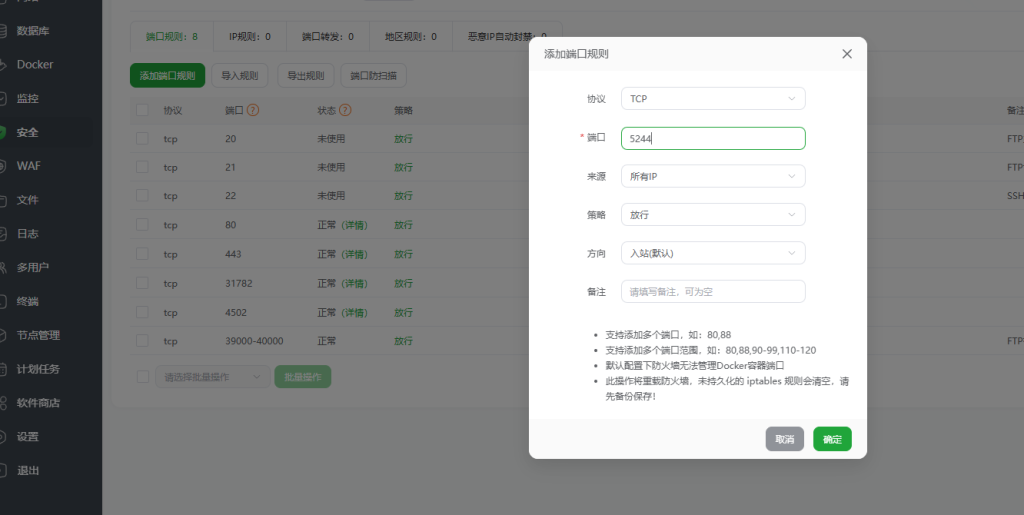Image resolution: width=1024 pixels, height=515 pixels.
Task: Expand the TCP protocol dropdown
Action: pyautogui.click(x=712, y=99)
